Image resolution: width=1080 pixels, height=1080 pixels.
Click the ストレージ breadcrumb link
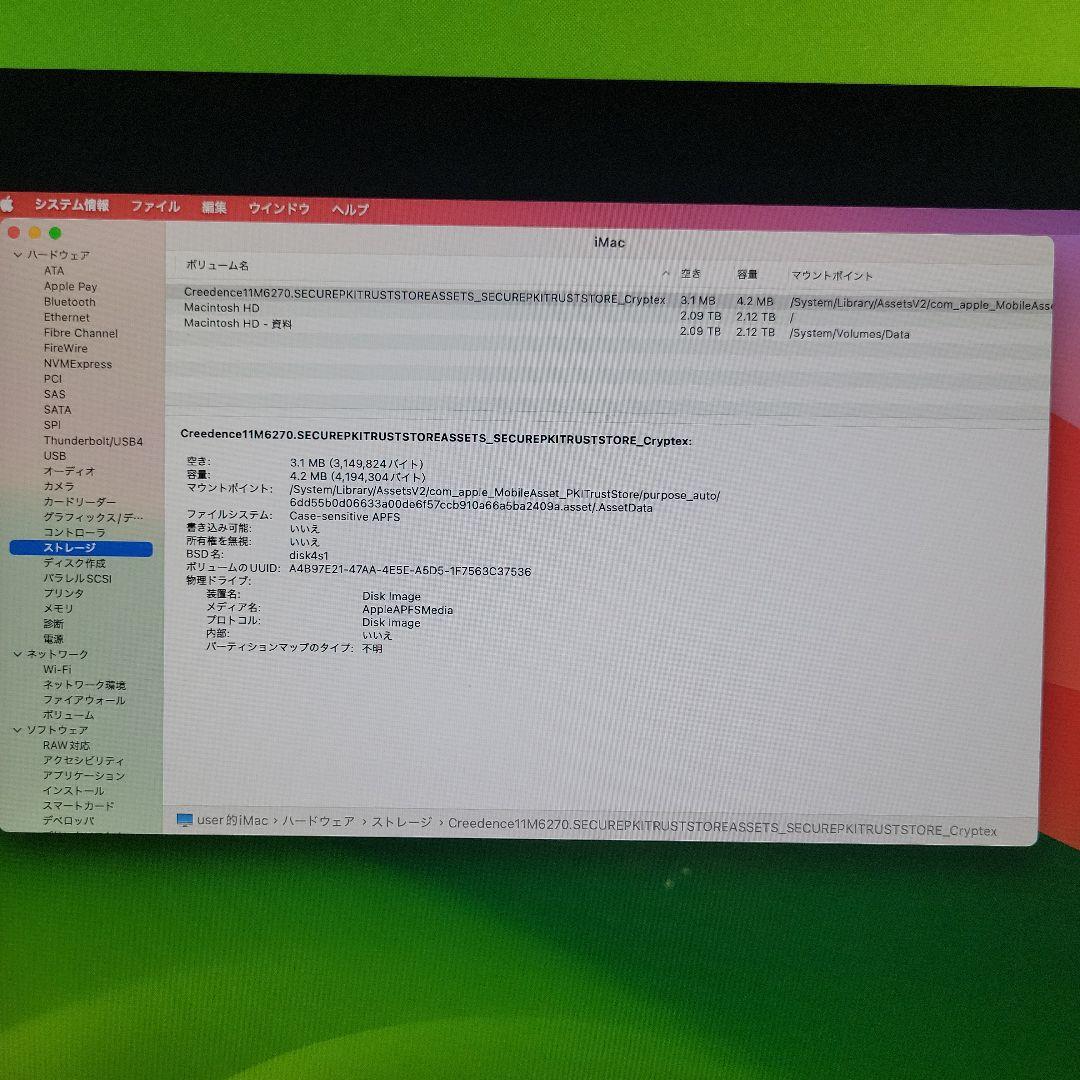tap(406, 819)
